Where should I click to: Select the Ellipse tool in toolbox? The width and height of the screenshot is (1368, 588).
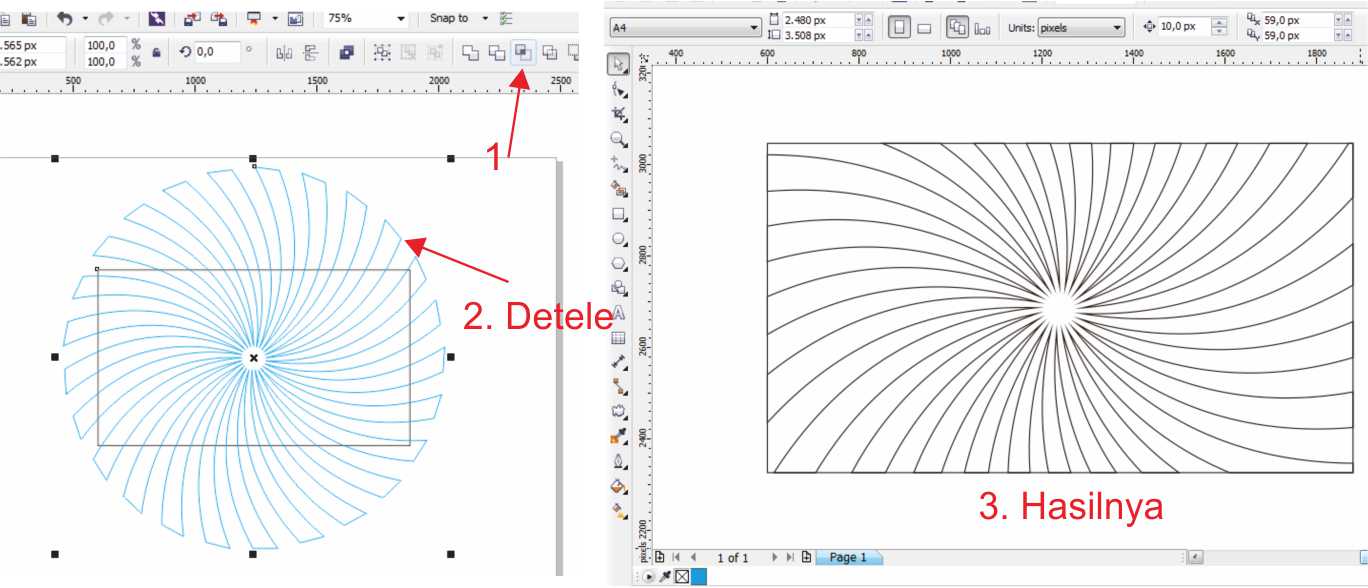(619, 238)
